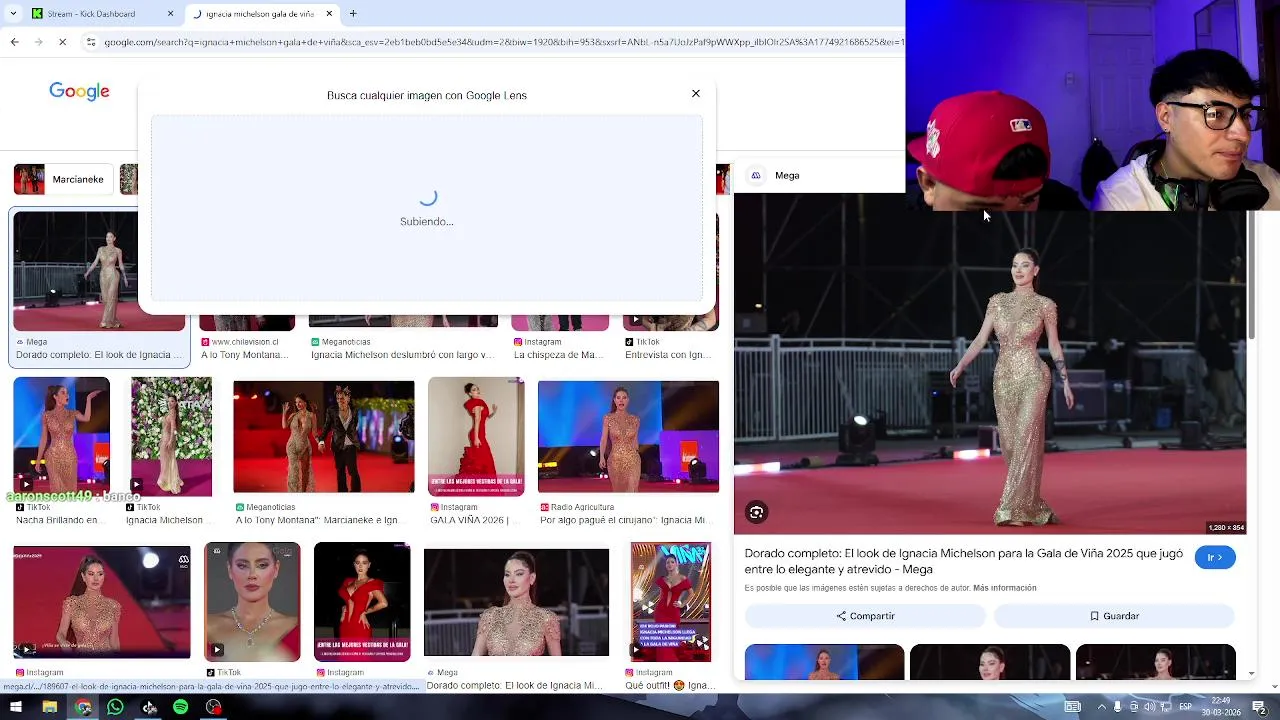Open the tab search dropdown arrow
The image size is (1280, 720).
13,14
